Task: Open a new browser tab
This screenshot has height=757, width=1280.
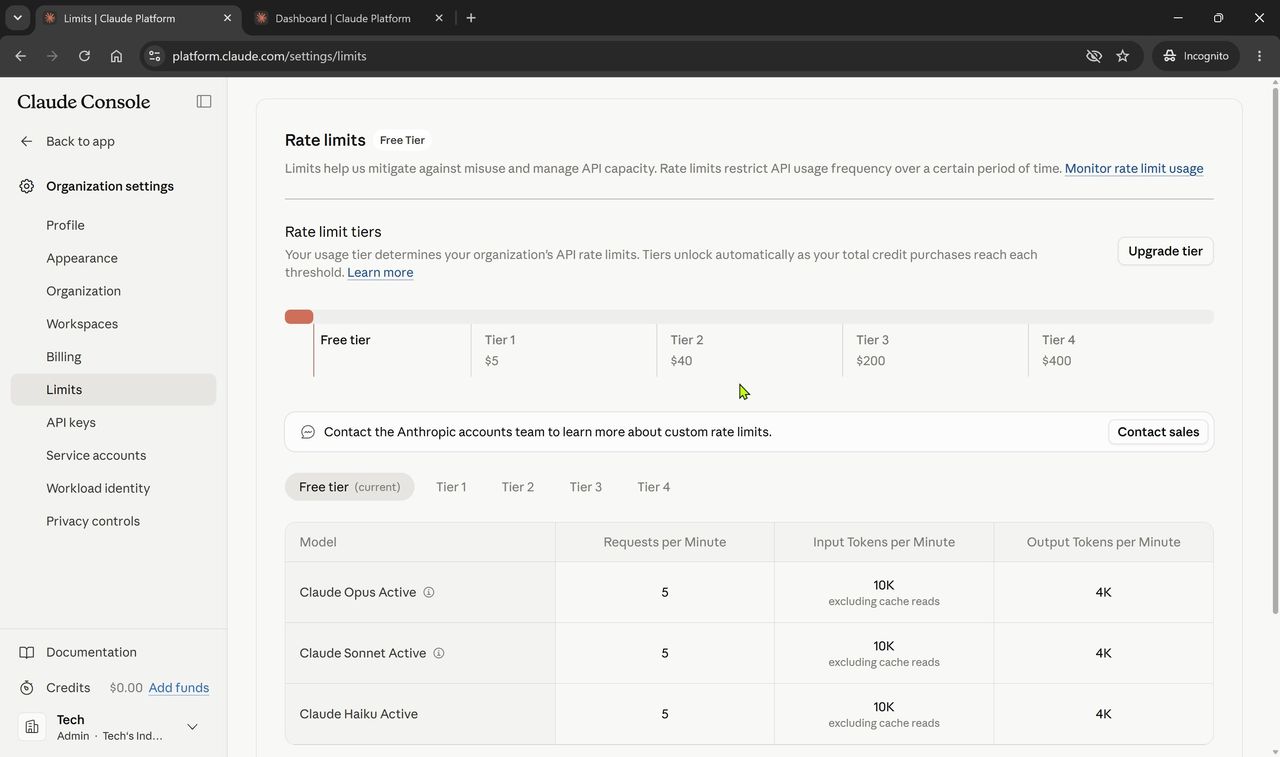Action: (x=471, y=18)
